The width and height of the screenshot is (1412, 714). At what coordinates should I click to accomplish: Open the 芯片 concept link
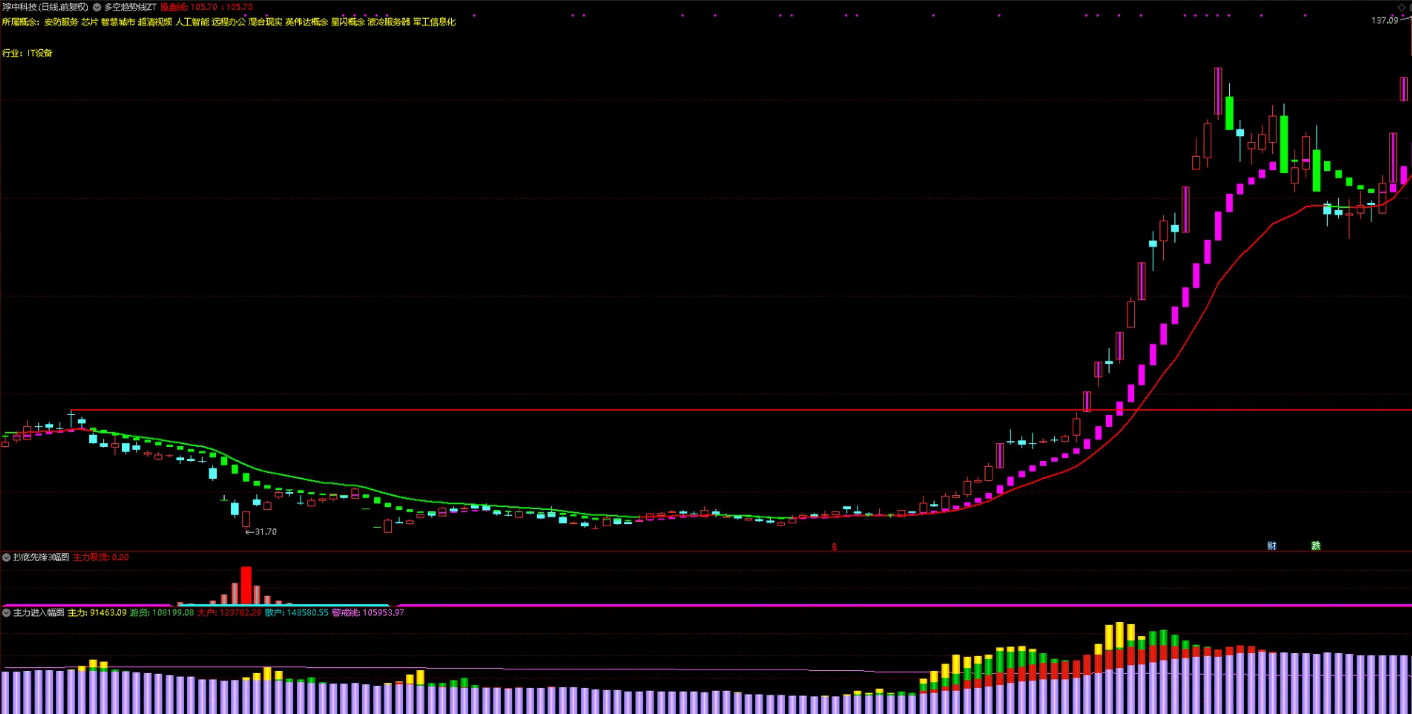pyautogui.click(x=89, y=21)
